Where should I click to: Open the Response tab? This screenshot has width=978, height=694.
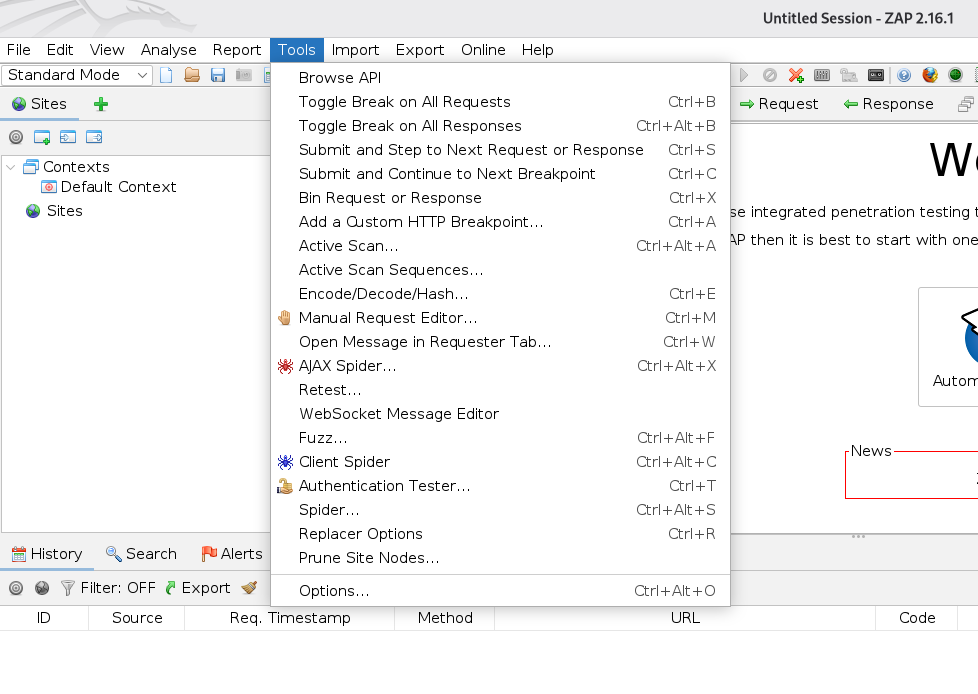[x=888, y=104]
